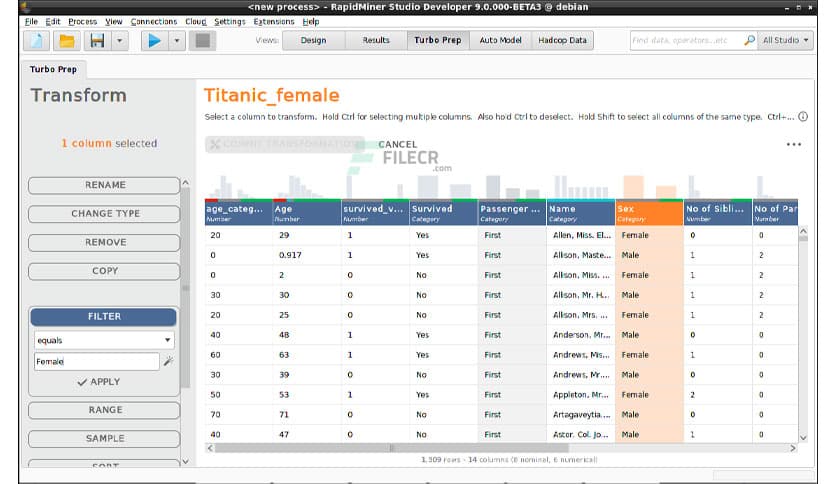Click the new process document icon

pos(36,41)
